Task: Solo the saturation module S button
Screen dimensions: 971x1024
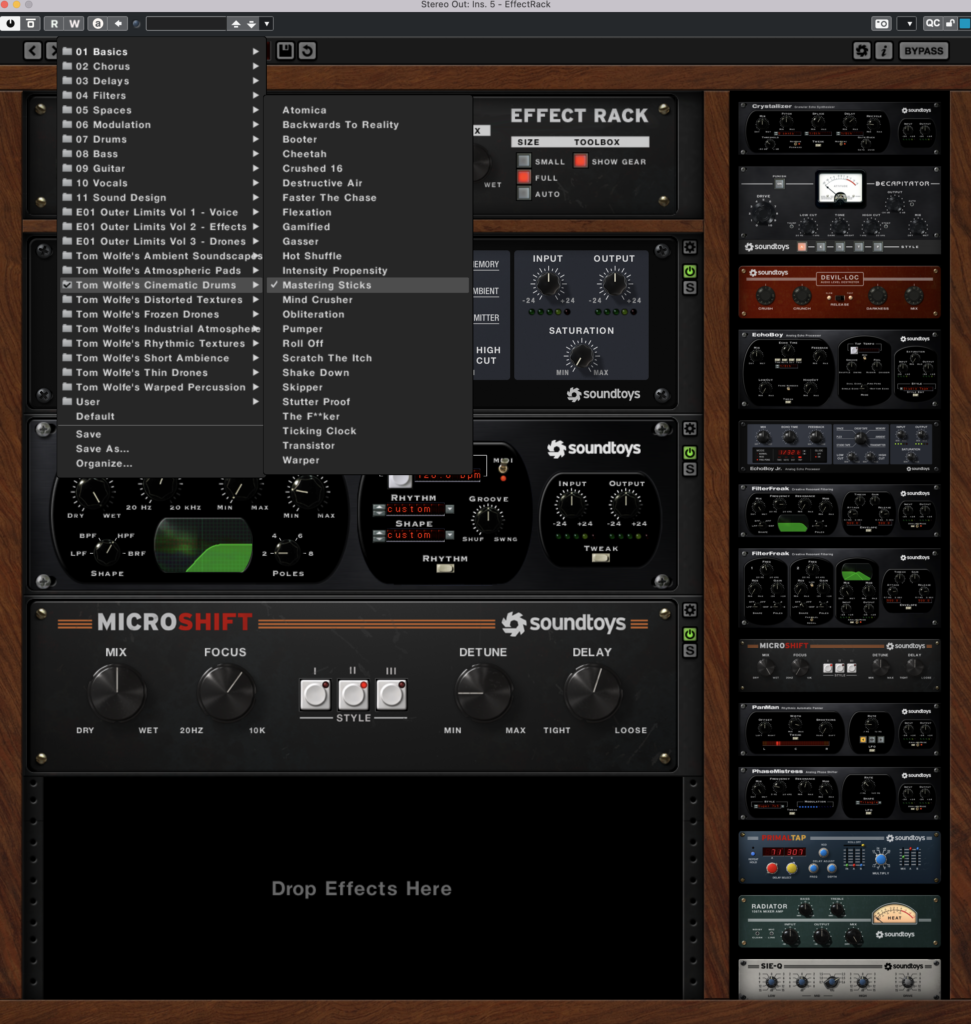Action: pyautogui.click(x=690, y=288)
